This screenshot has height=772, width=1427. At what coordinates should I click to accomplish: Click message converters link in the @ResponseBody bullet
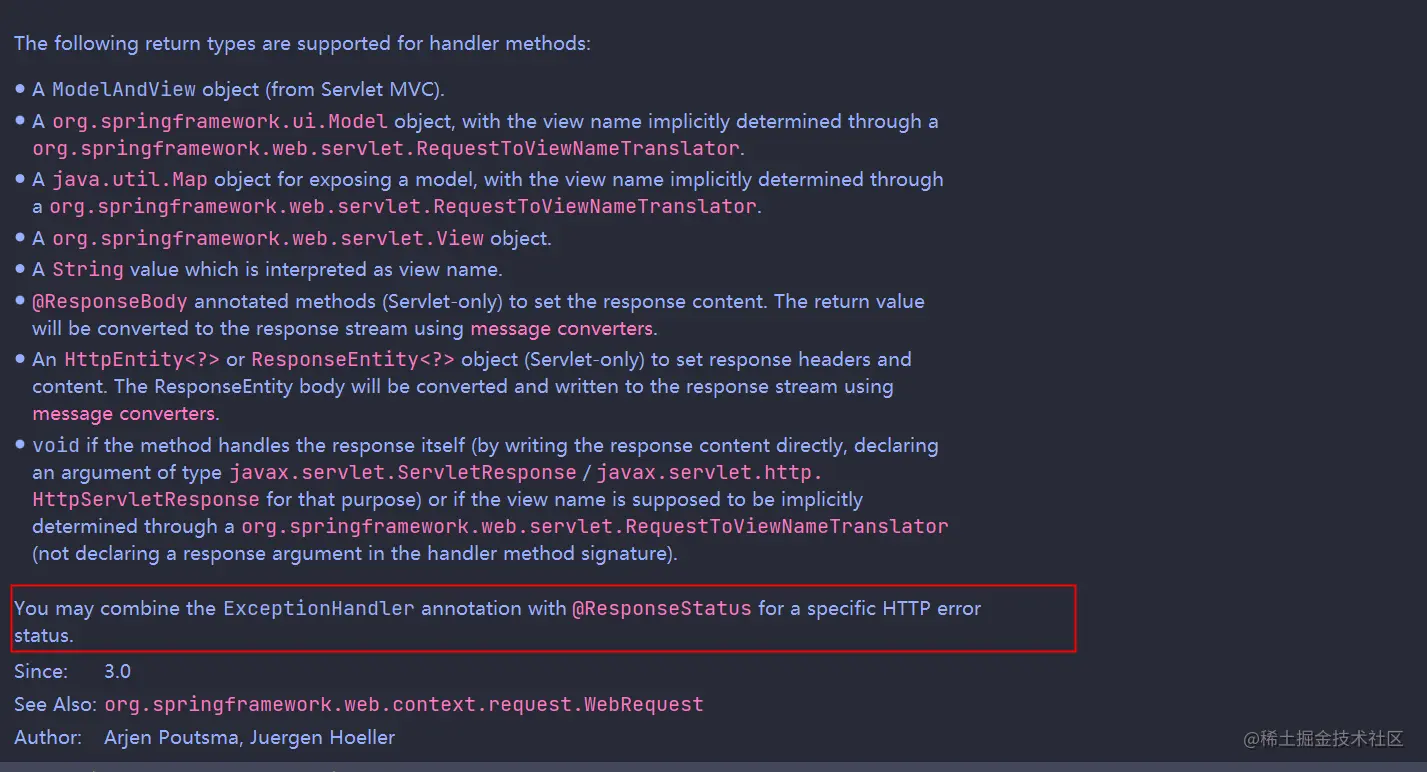(x=562, y=328)
